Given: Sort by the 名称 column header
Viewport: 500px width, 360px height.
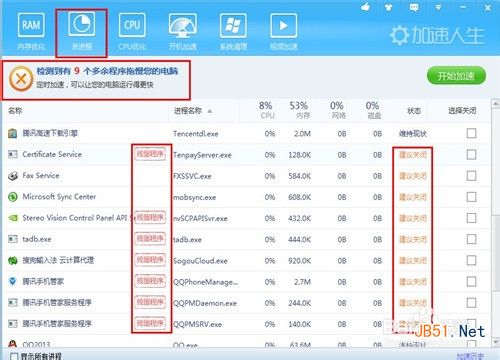Looking at the screenshot, I should [15, 111].
